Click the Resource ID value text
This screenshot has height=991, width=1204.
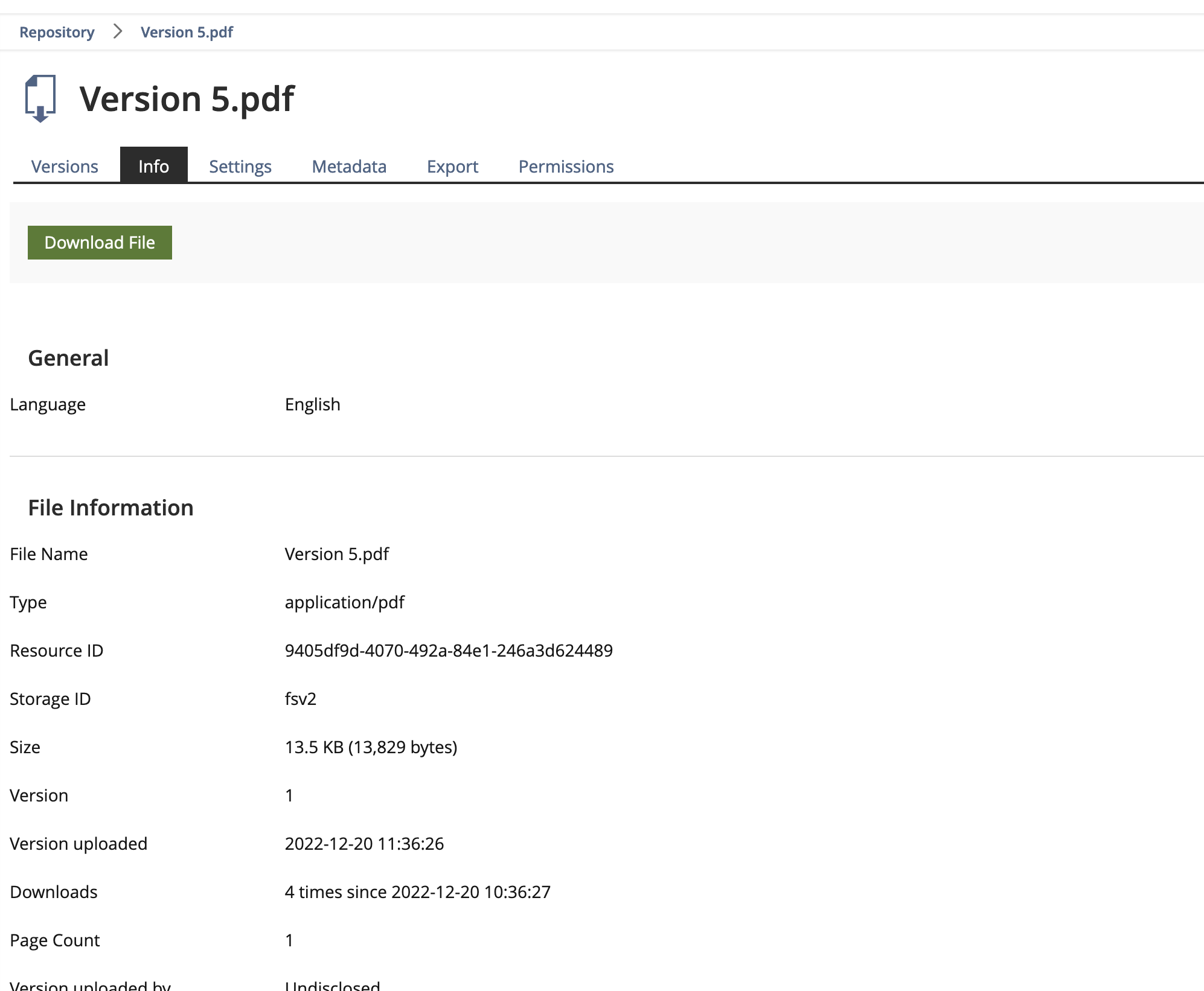[x=449, y=650]
